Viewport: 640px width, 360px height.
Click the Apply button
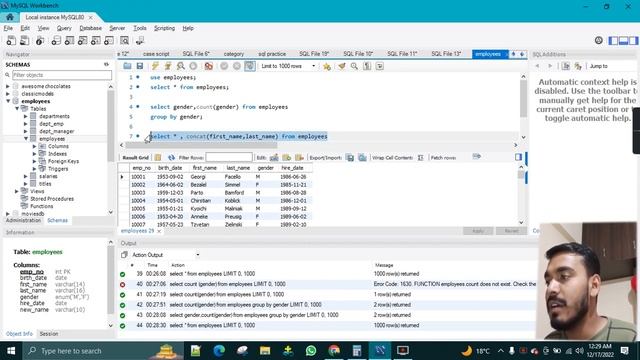478,231
